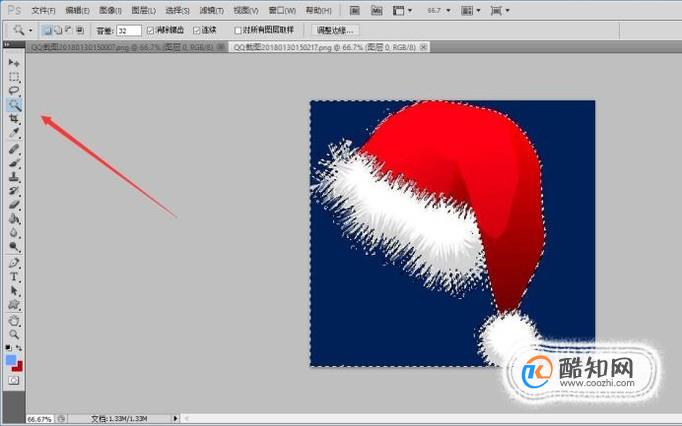The image size is (682, 426).
Task: Open the 视图(V) menu
Action: point(246,10)
